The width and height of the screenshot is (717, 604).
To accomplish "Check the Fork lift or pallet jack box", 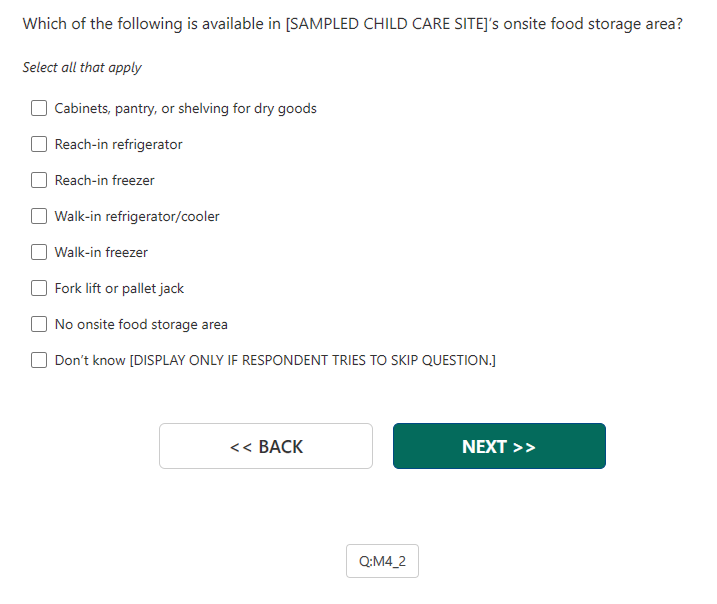I will (39, 288).
